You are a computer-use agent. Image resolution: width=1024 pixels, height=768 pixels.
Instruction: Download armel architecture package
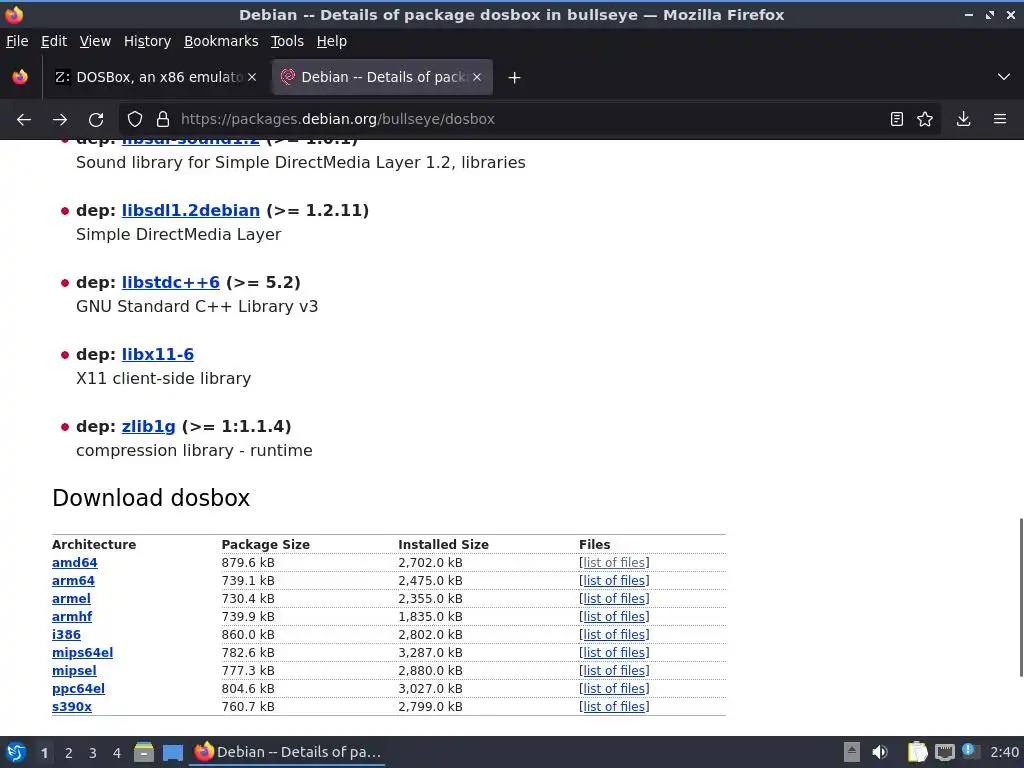[71, 598]
